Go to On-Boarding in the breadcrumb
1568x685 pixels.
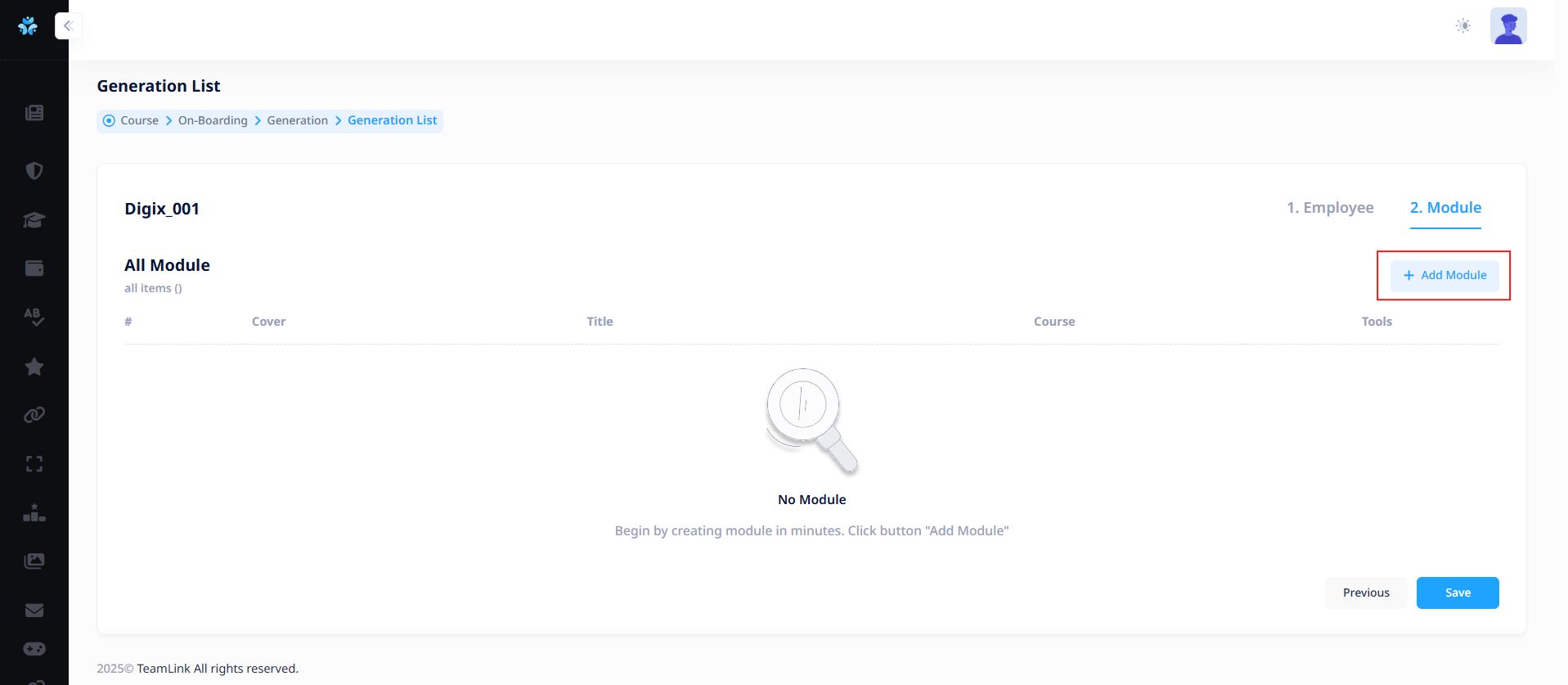(x=213, y=120)
